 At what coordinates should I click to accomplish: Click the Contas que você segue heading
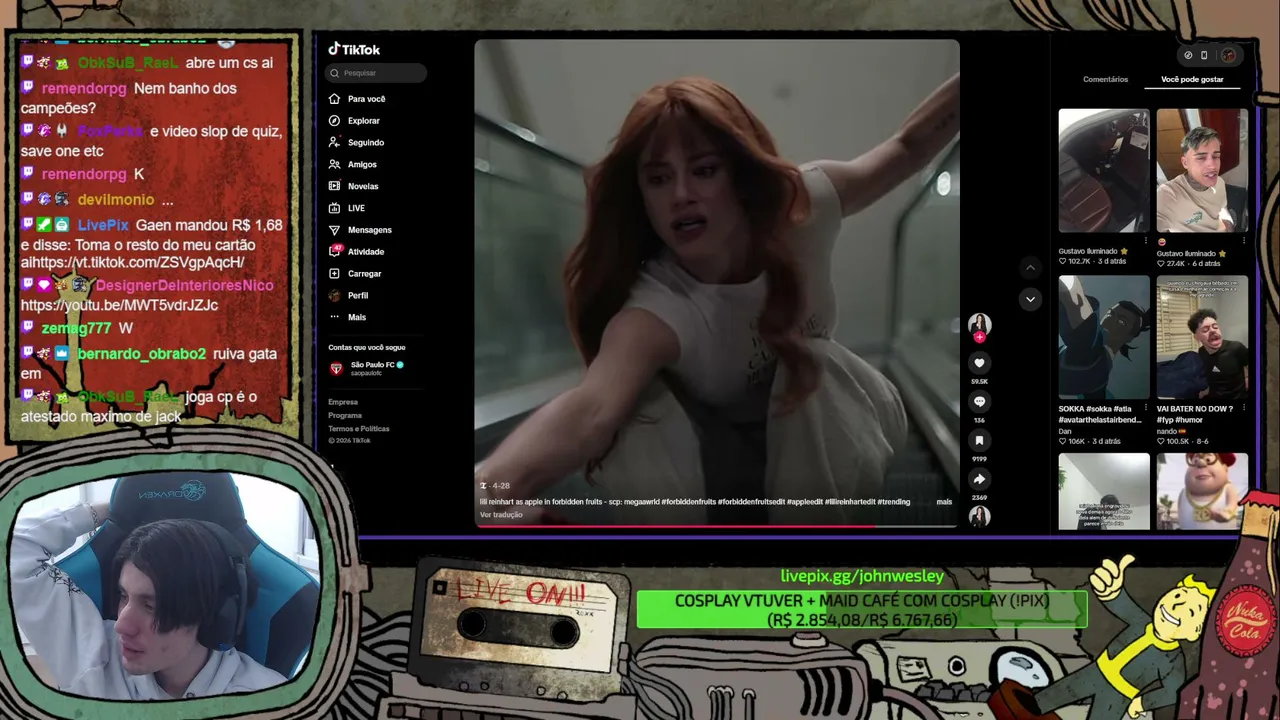pyautogui.click(x=367, y=347)
